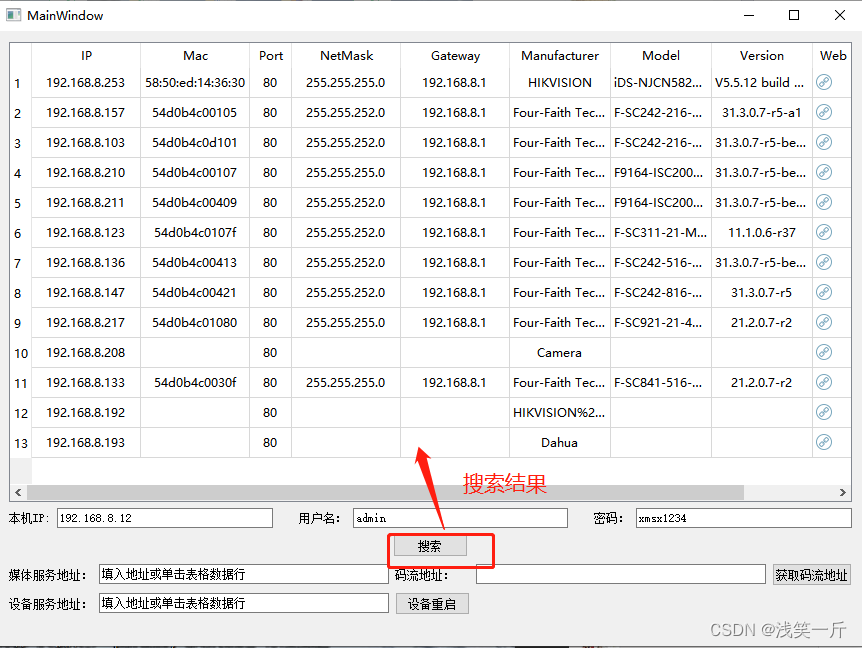
Task: Click the MainWindow title bar app icon
Action: click(13, 15)
